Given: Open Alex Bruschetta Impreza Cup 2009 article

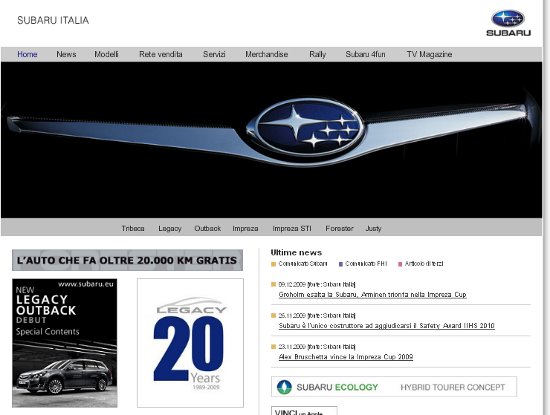Looking at the screenshot, I should (x=346, y=357).
